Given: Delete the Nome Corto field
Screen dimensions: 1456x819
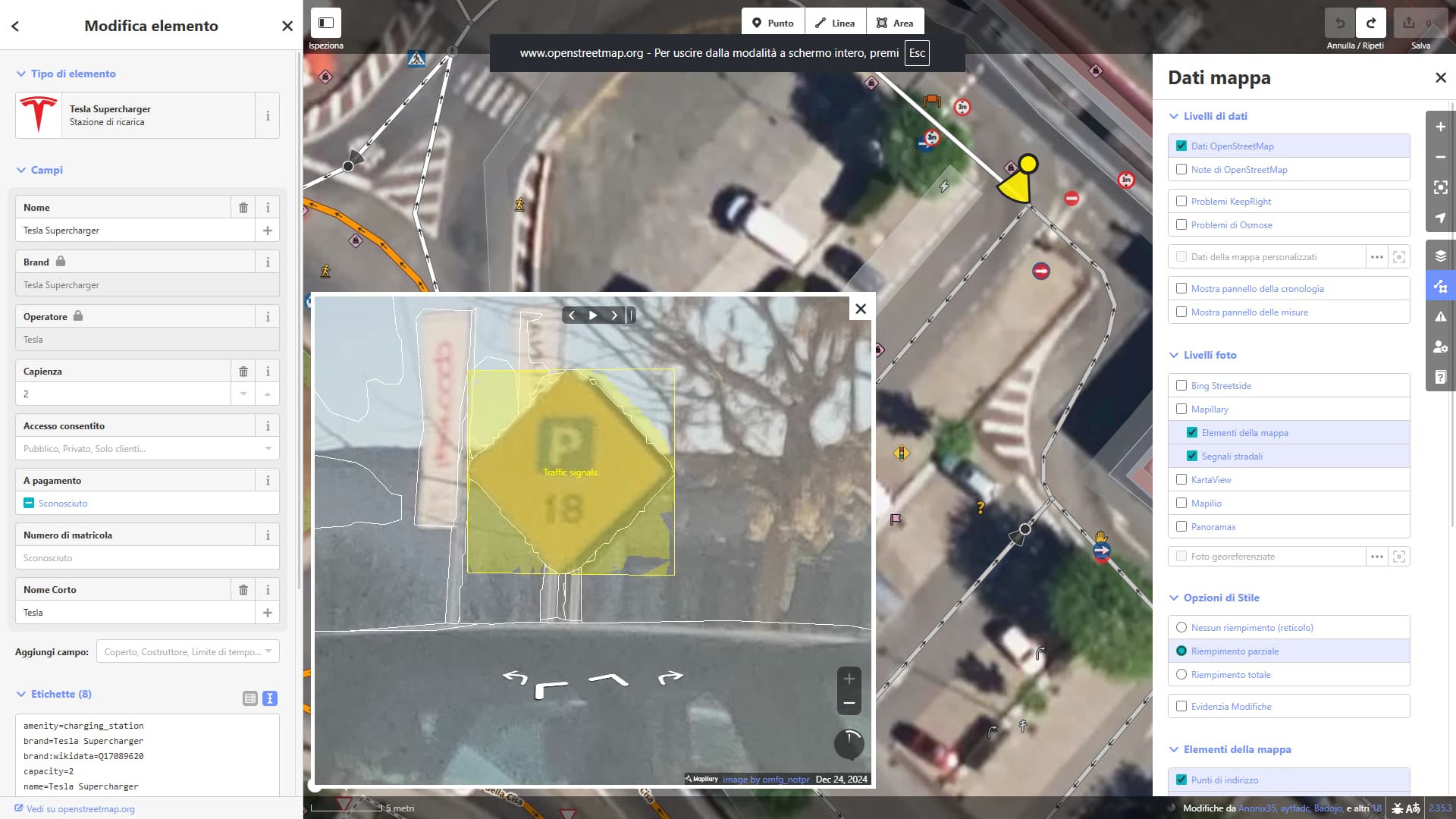Looking at the screenshot, I should tap(243, 590).
